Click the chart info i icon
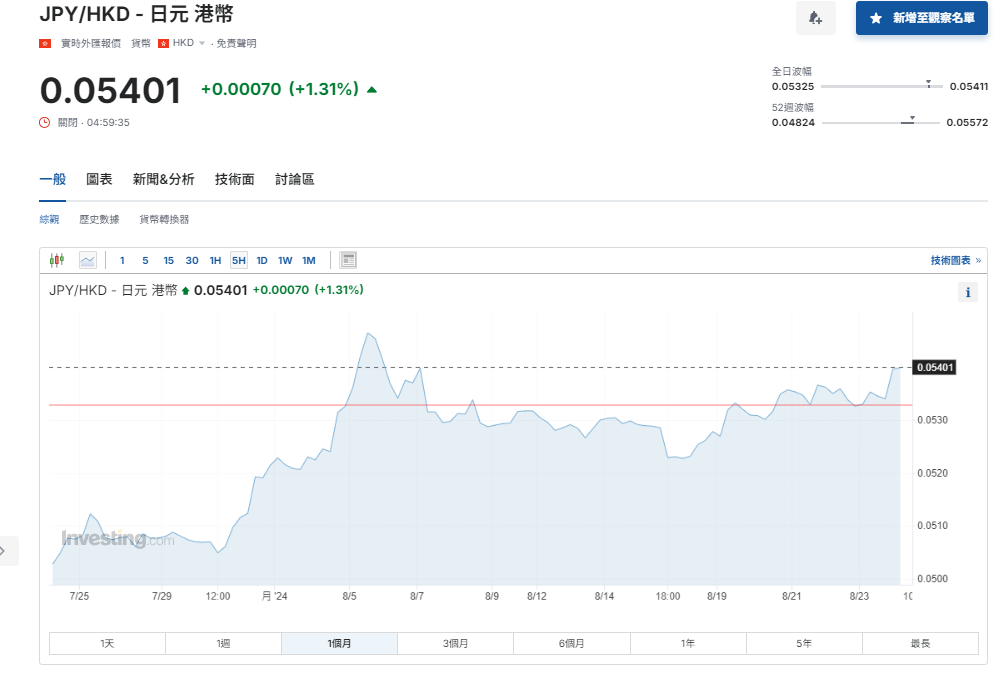The width and height of the screenshot is (998, 675). (x=967, y=292)
